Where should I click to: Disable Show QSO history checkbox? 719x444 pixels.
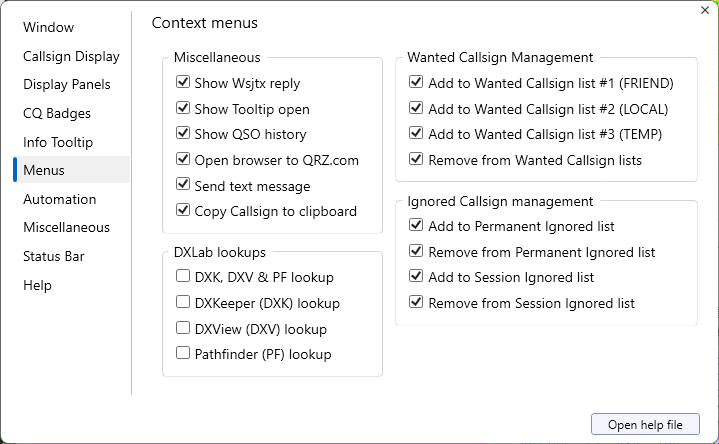click(x=183, y=134)
